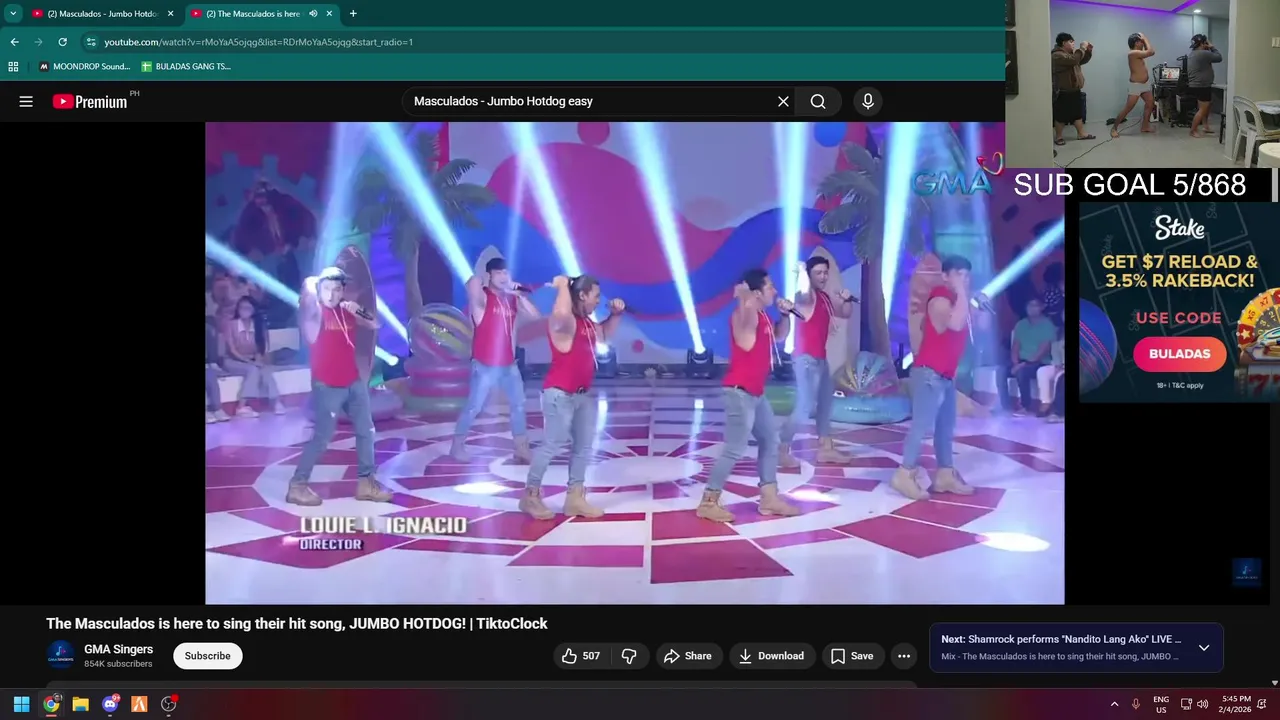Image resolution: width=1280 pixels, height=720 pixels.
Task: View site information icon in address bar
Action: 91,42
